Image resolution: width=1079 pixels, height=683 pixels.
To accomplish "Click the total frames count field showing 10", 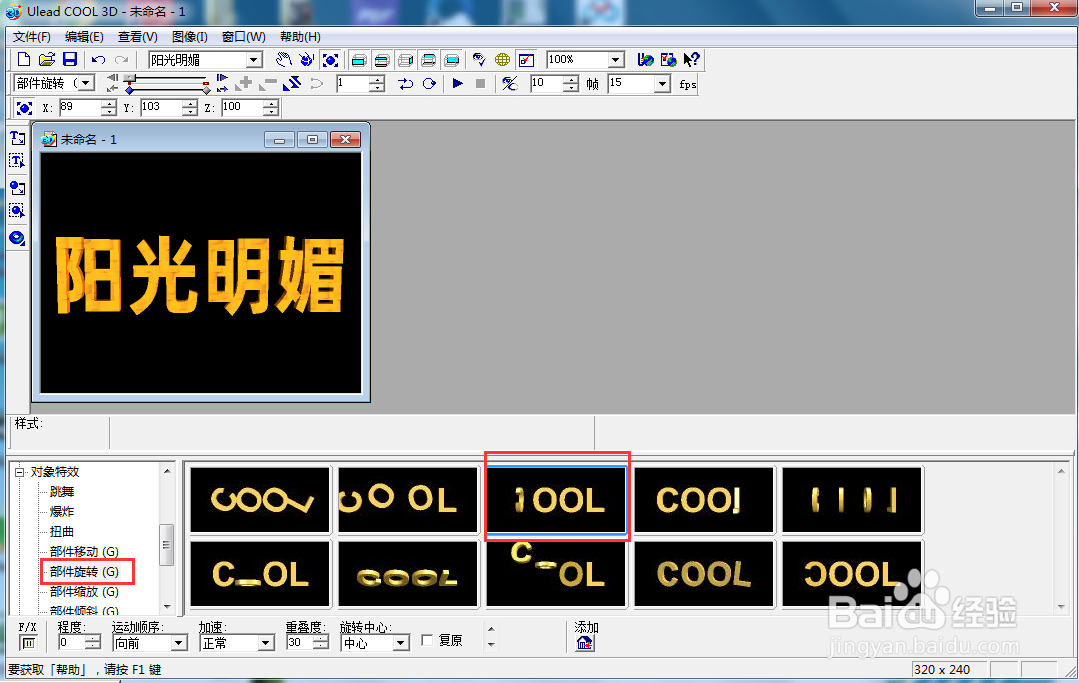I will (x=546, y=84).
